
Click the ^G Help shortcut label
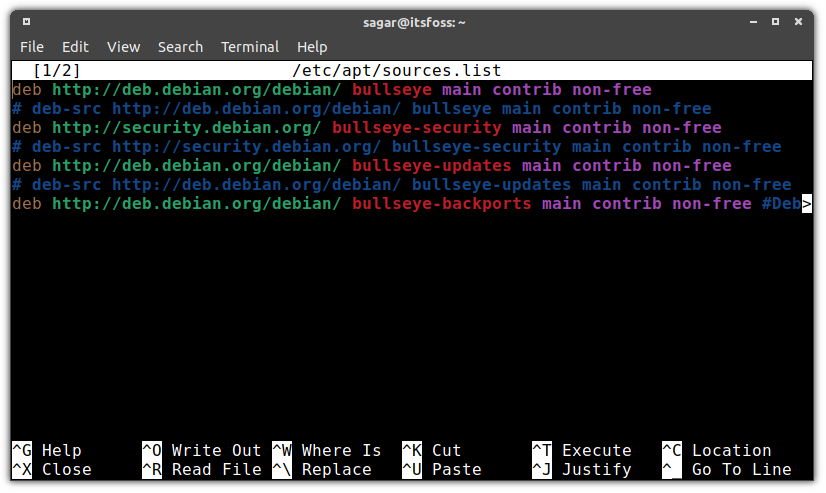[47, 450]
